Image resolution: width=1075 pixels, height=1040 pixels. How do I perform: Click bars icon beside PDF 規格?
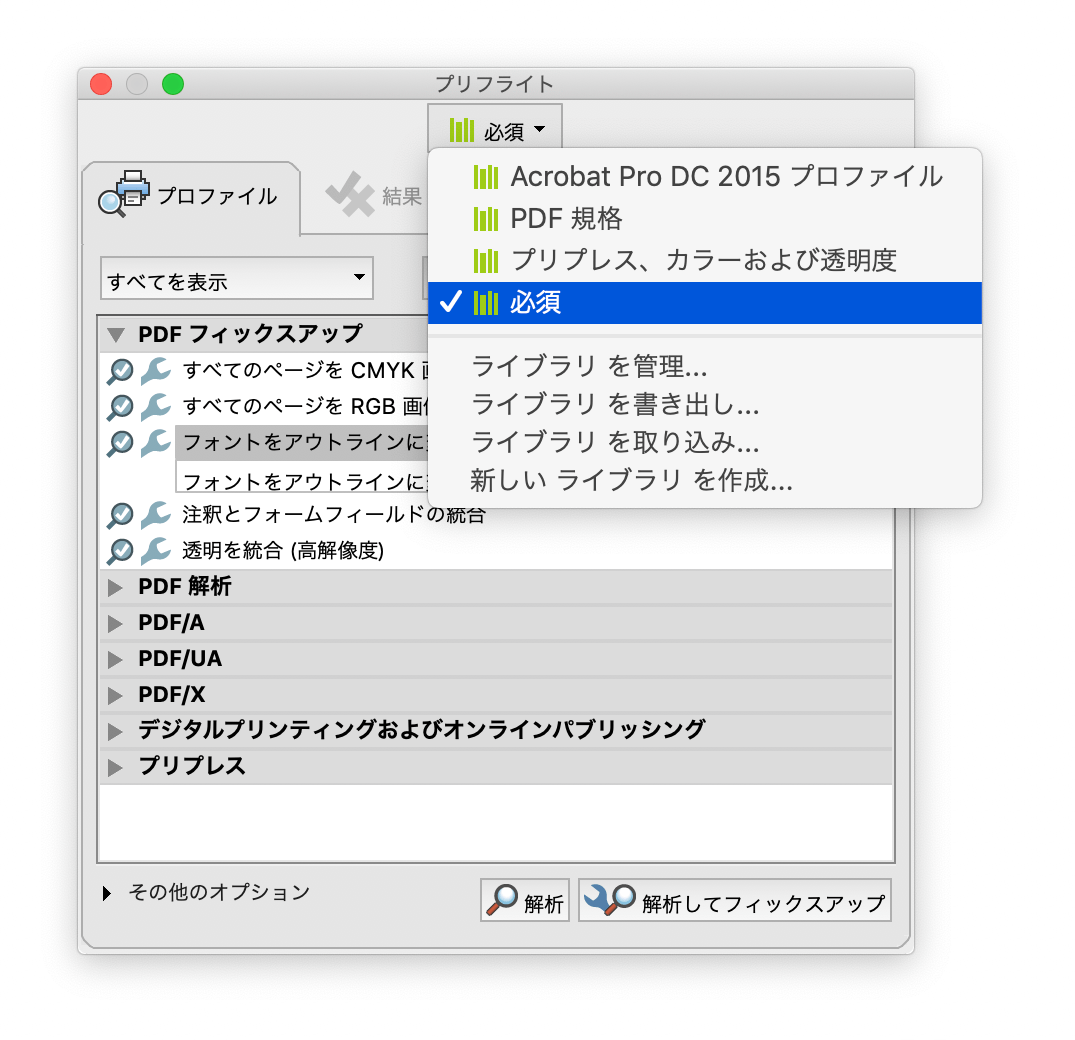(x=485, y=219)
